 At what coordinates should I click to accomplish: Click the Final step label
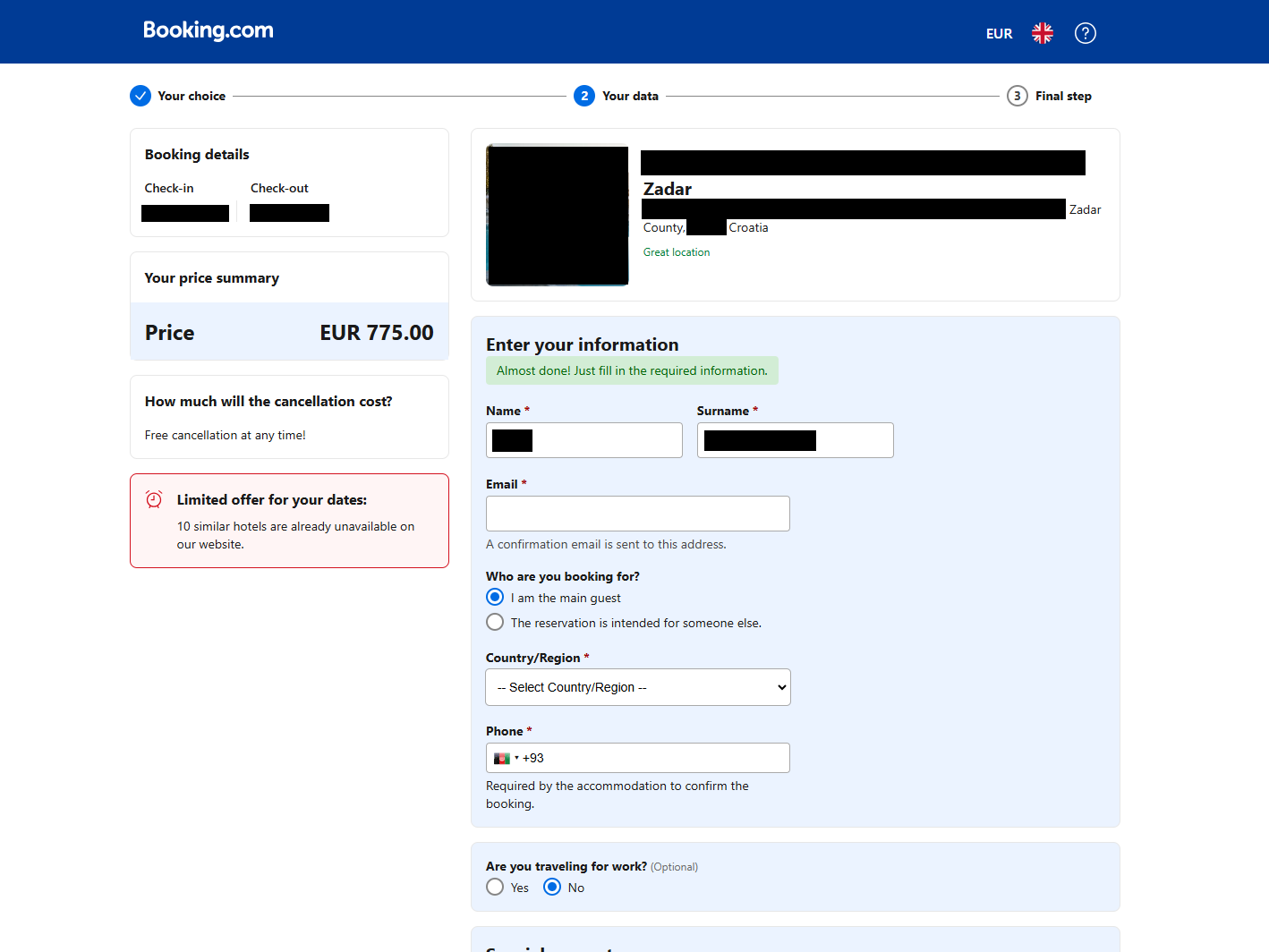(x=1063, y=96)
